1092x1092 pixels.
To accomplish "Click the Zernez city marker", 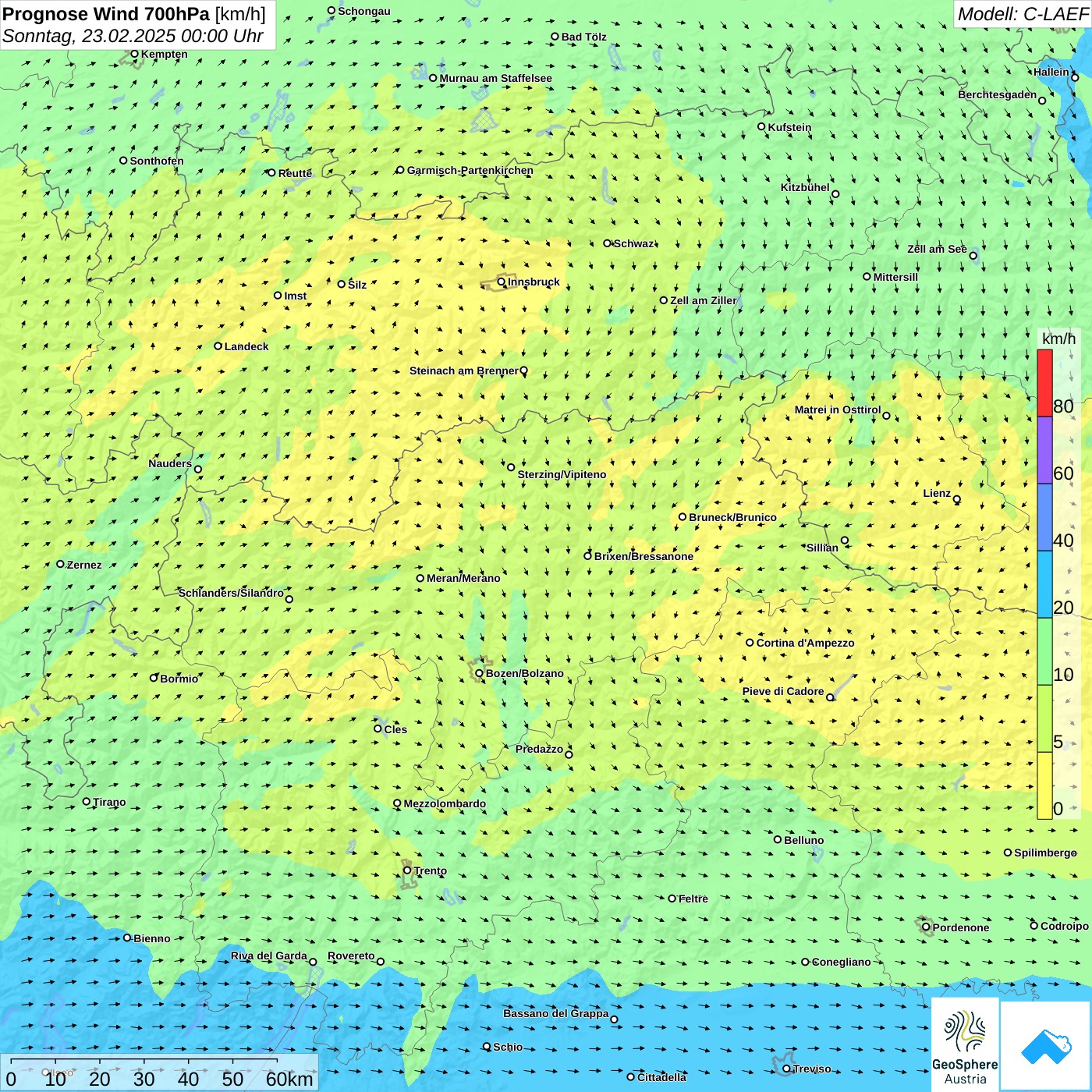I will [60, 564].
